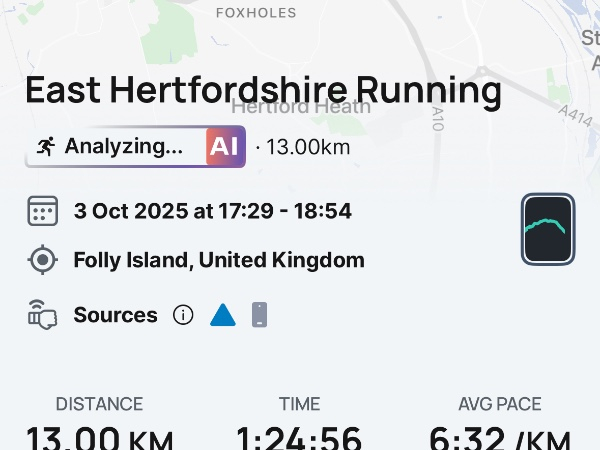Open the Sources info icon
This screenshot has width=600, height=450.
point(183,315)
